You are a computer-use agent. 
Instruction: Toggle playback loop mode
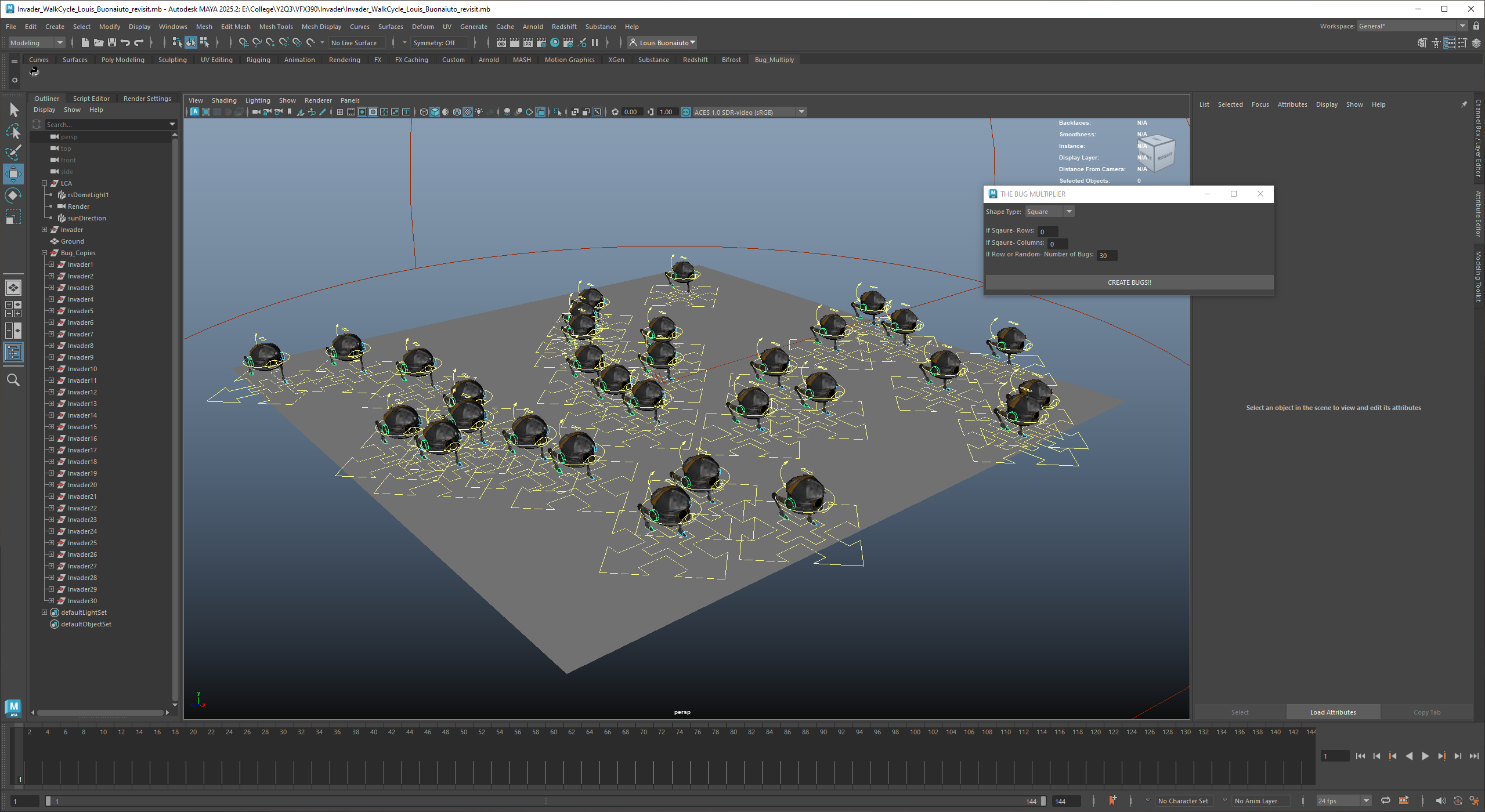point(1385,800)
